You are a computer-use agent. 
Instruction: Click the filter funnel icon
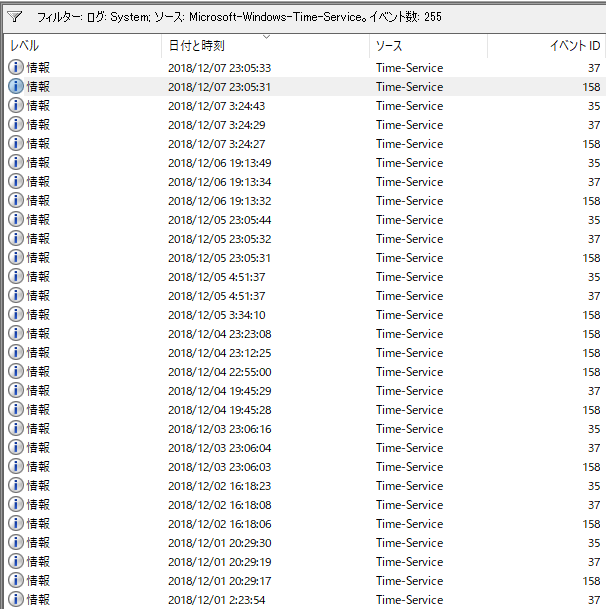(x=15, y=17)
